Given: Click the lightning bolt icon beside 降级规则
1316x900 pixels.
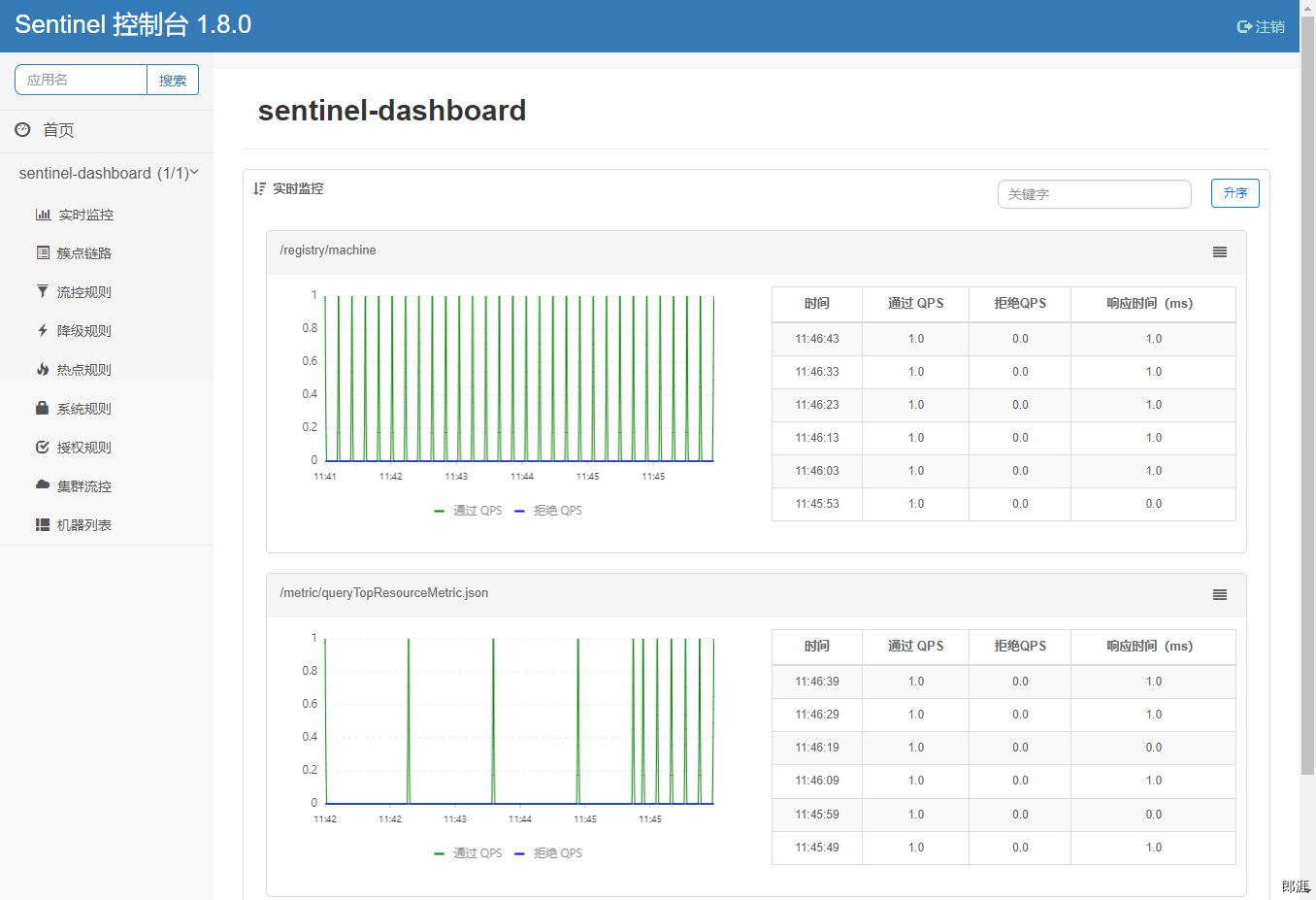Looking at the screenshot, I should click(x=43, y=330).
